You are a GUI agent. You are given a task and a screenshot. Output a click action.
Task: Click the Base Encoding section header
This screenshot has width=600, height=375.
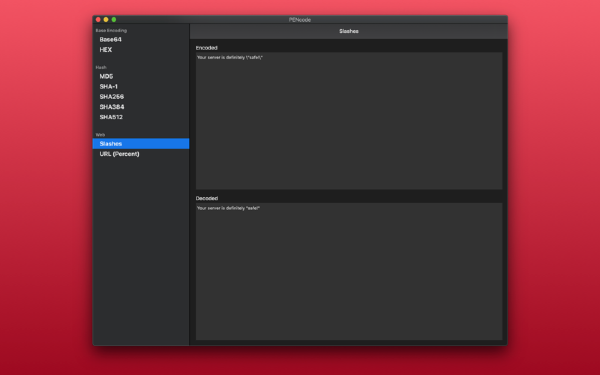pos(111,30)
